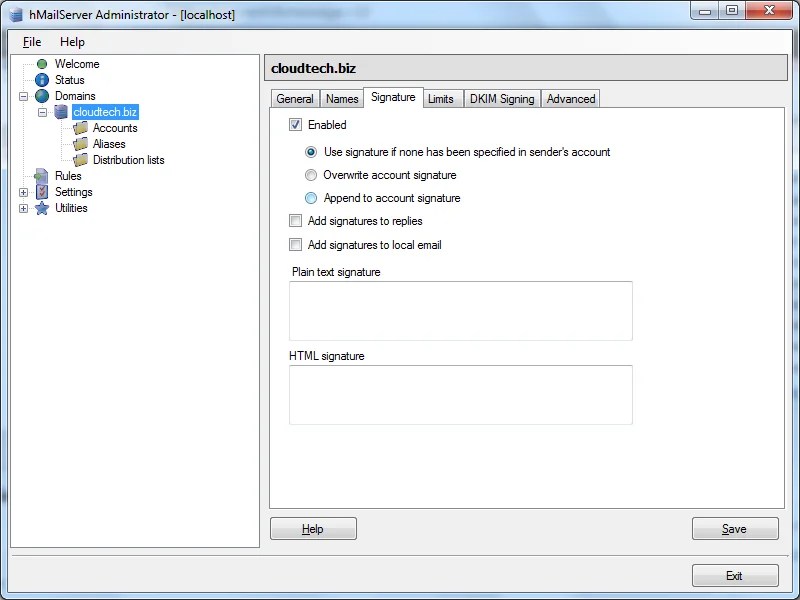
Task: Switch to the Limits tab
Action: [441, 98]
